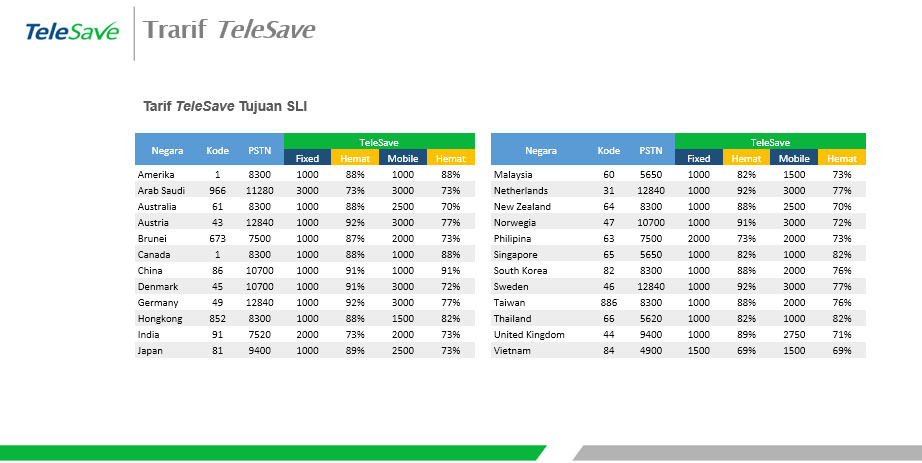Select the Netherlands country cell
This screenshot has height=463, width=922.
(x=520, y=191)
